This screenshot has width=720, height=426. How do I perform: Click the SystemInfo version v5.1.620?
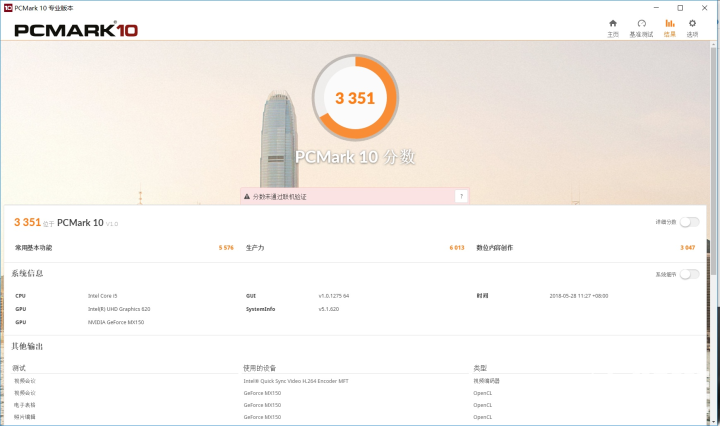pos(329,309)
